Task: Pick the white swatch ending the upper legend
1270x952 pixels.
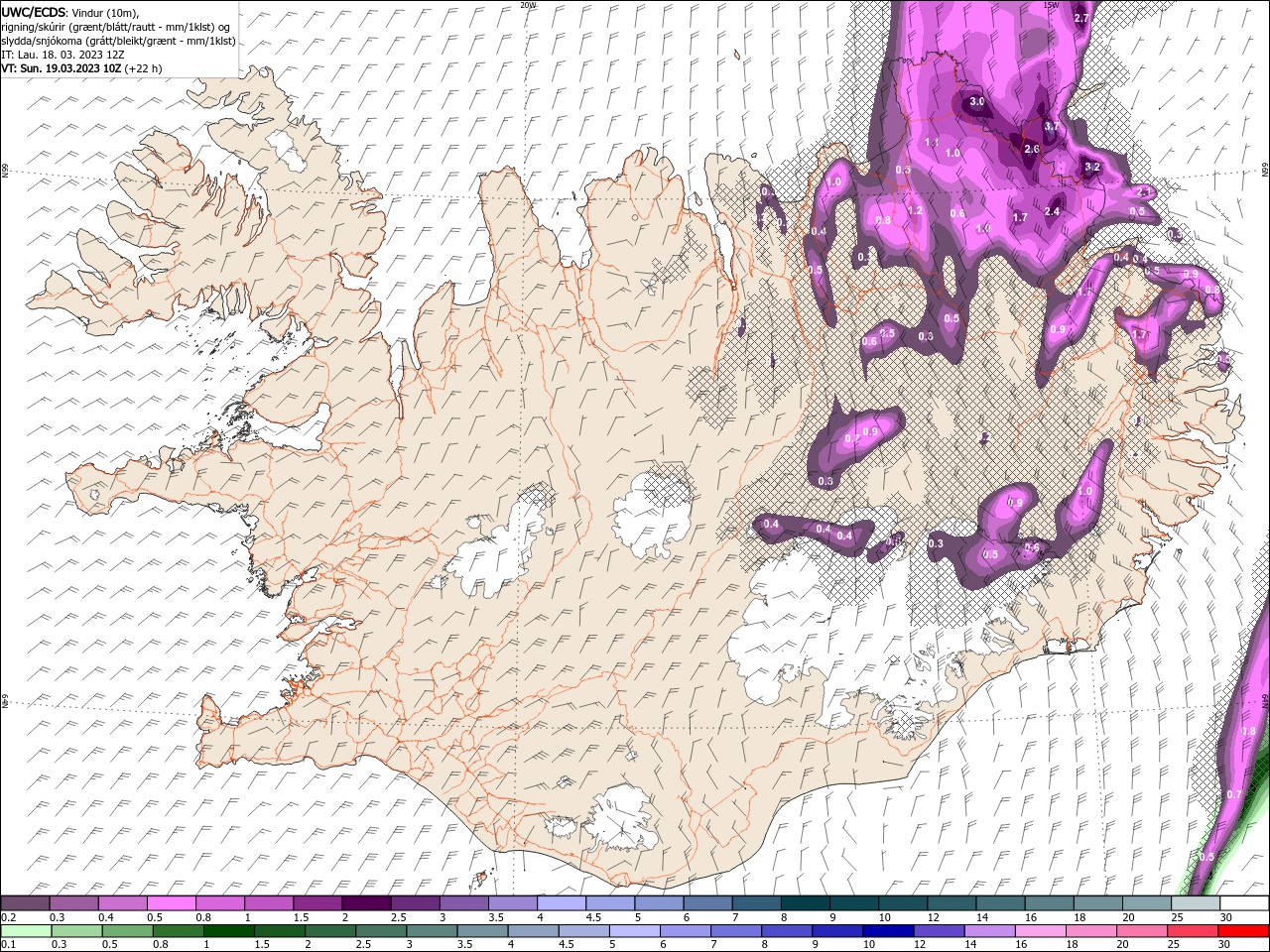Action: (x=1243, y=903)
